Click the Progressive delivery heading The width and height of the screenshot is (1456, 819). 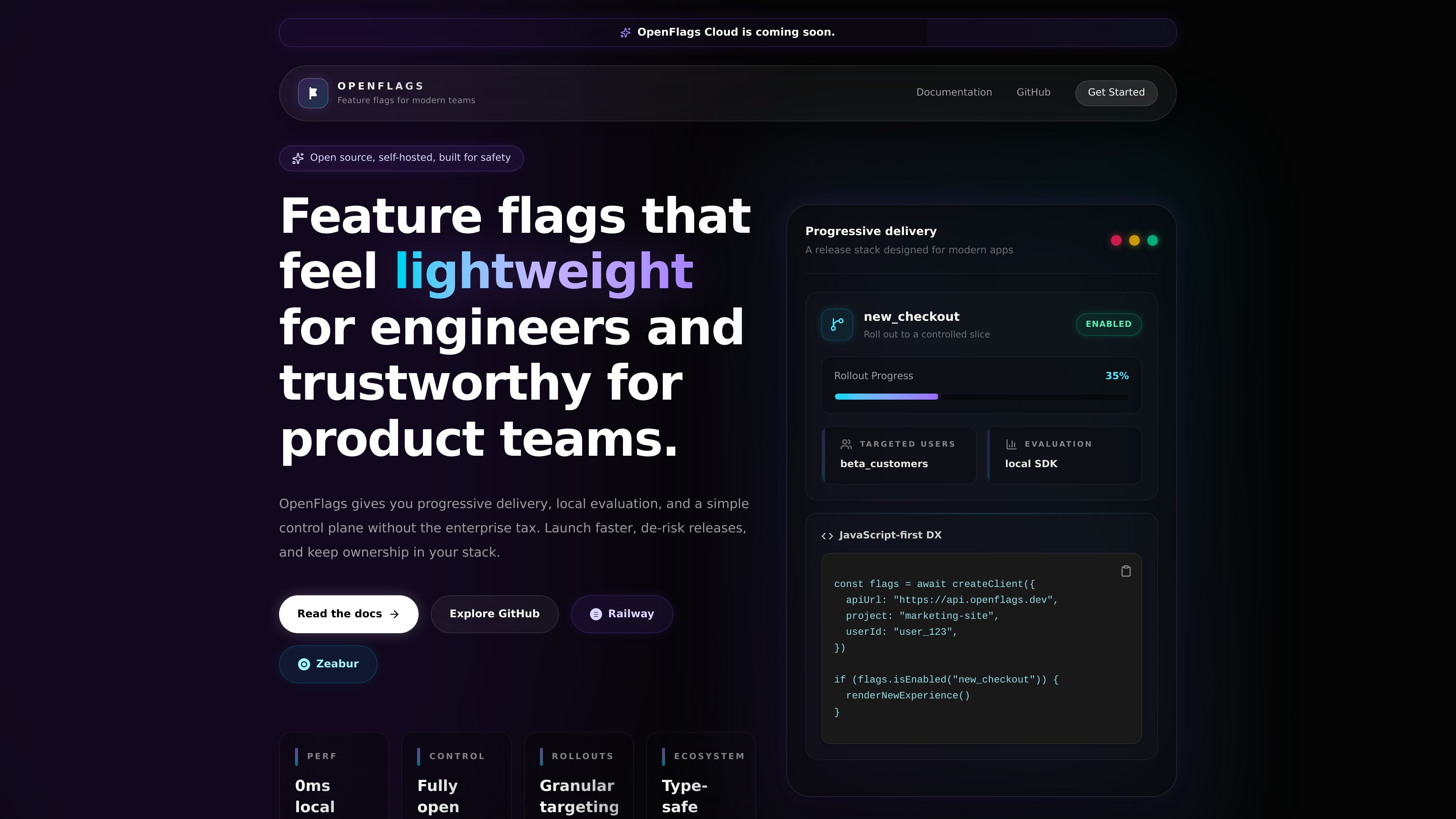coord(871,231)
